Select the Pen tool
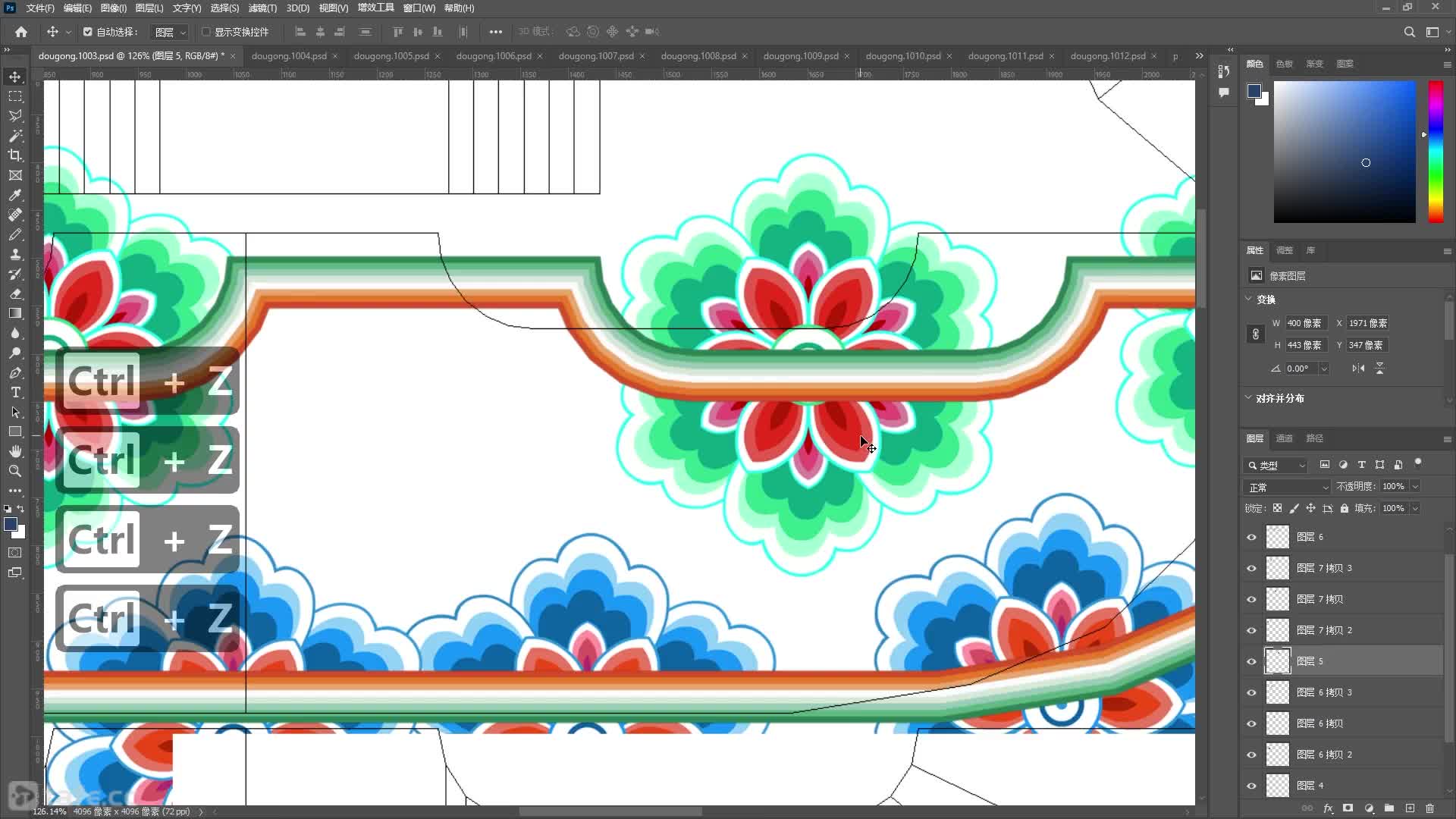The image size is (1456, 819). click(15, 372)
